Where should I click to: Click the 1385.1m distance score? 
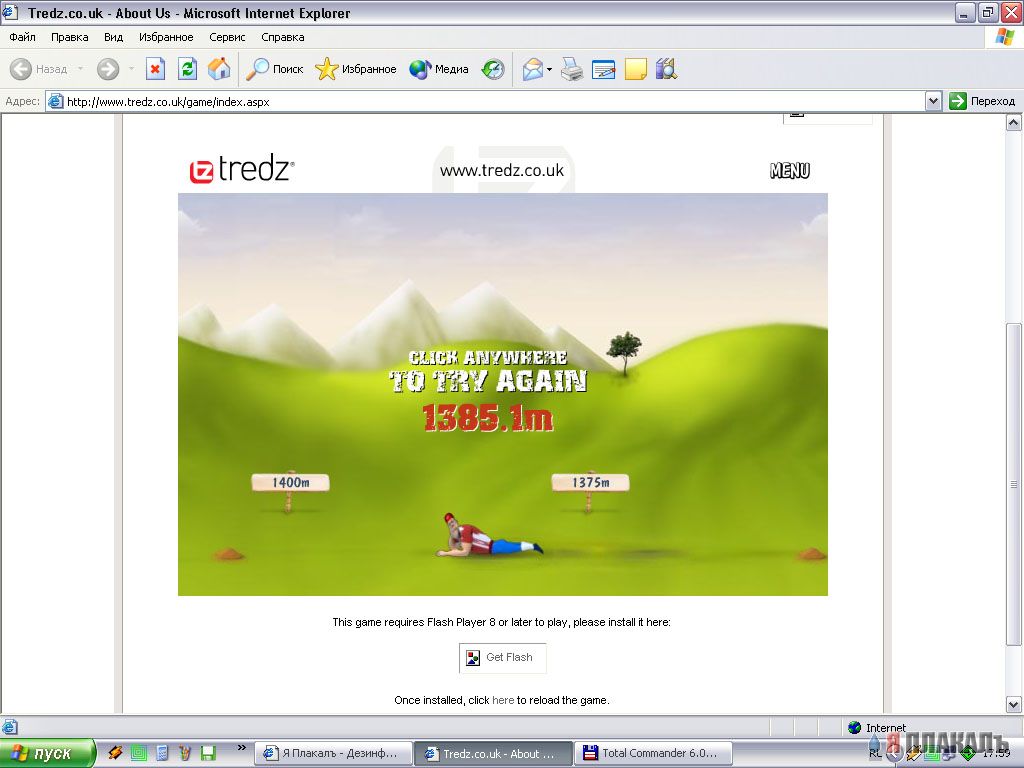tap(488, 417)
